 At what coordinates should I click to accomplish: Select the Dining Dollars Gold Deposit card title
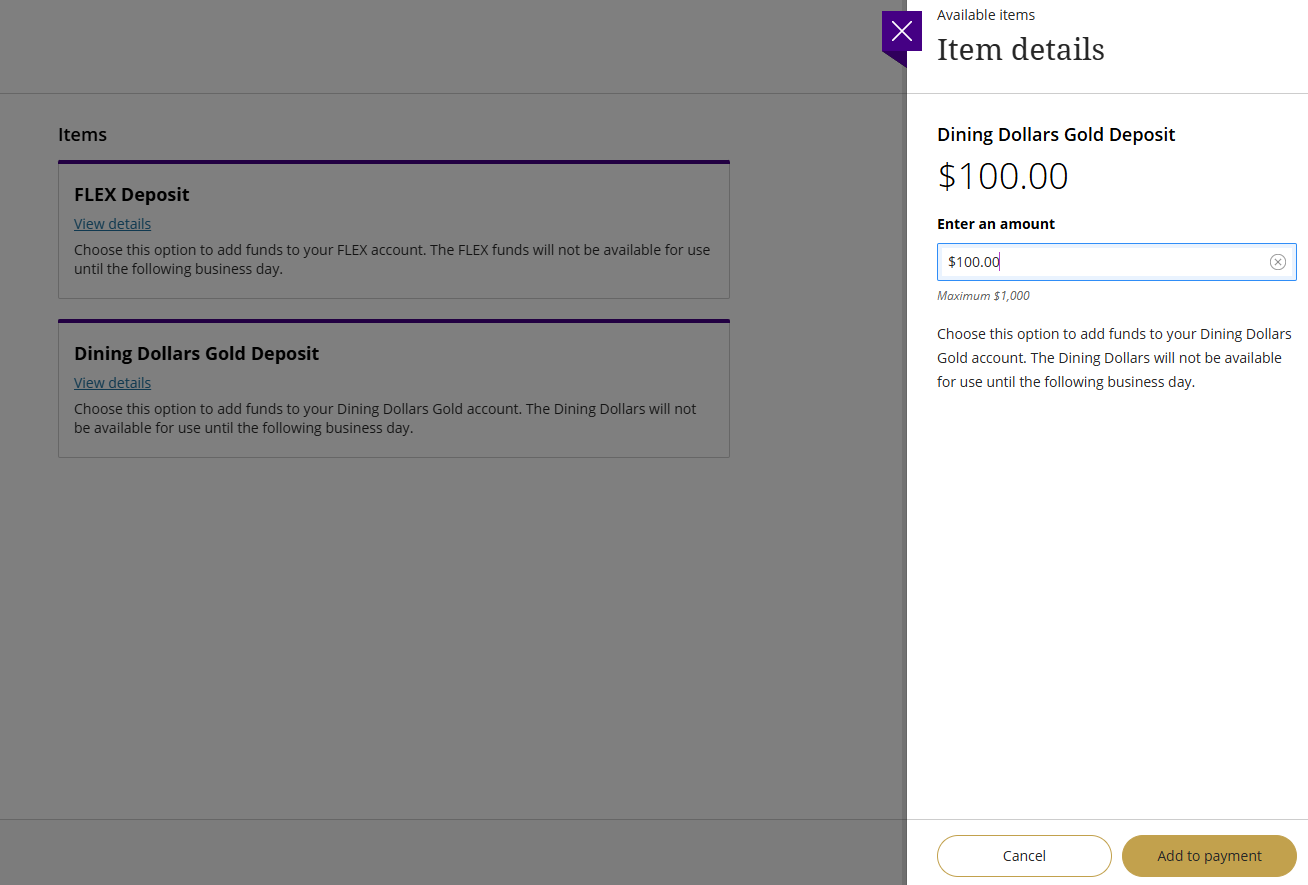pyautogui.click(x=197, y=354)
